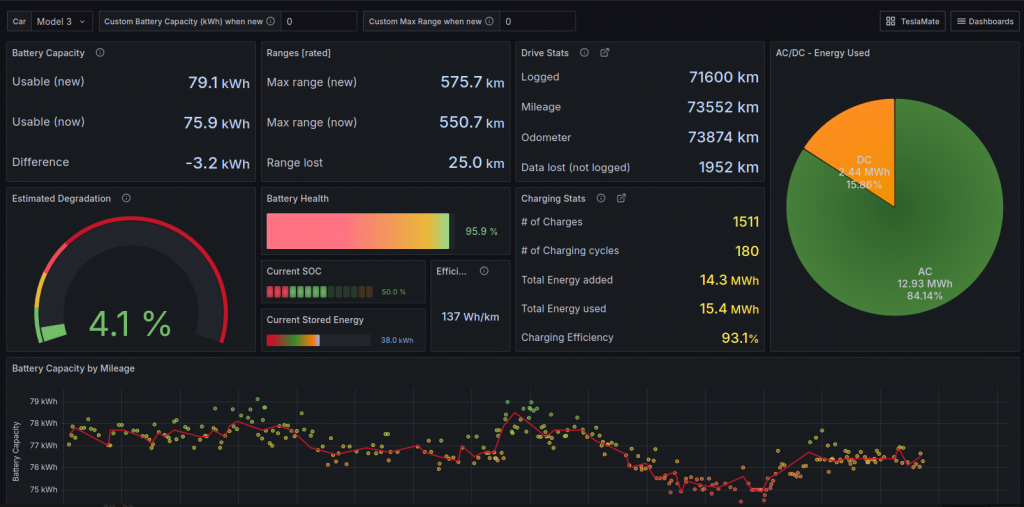This screenshot has width=1024, height=507.
Task: Open the Car Model 3 dropdown
Action: pos(62,21)
